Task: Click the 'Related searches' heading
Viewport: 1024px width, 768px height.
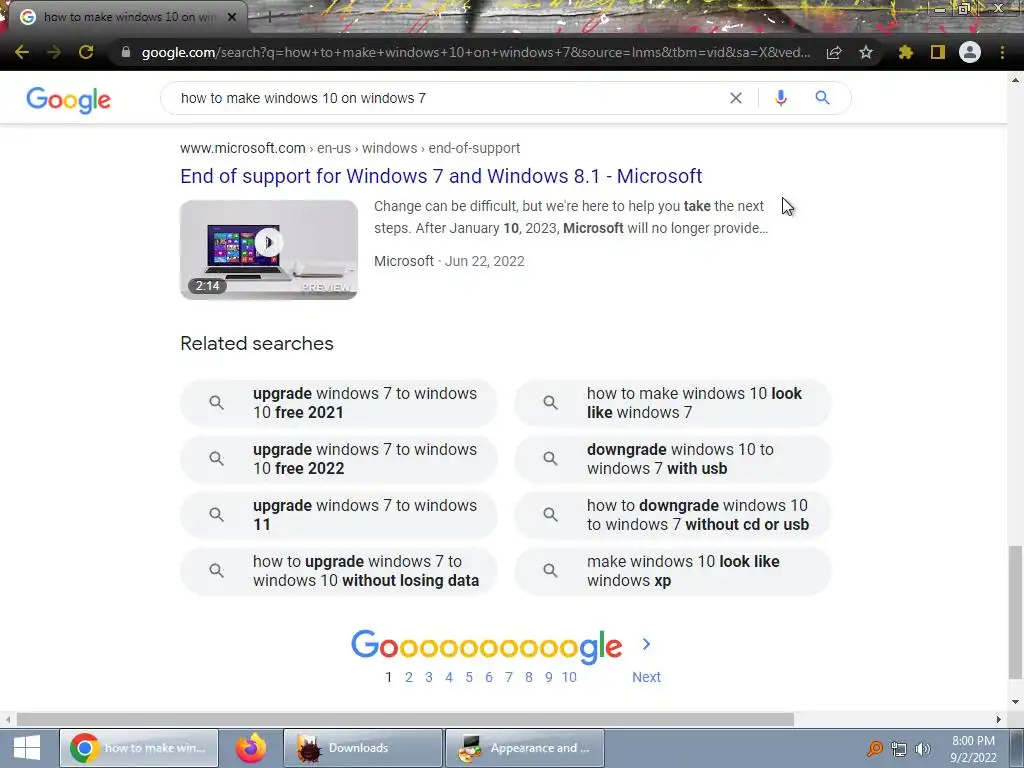Action: coord(257,344)
